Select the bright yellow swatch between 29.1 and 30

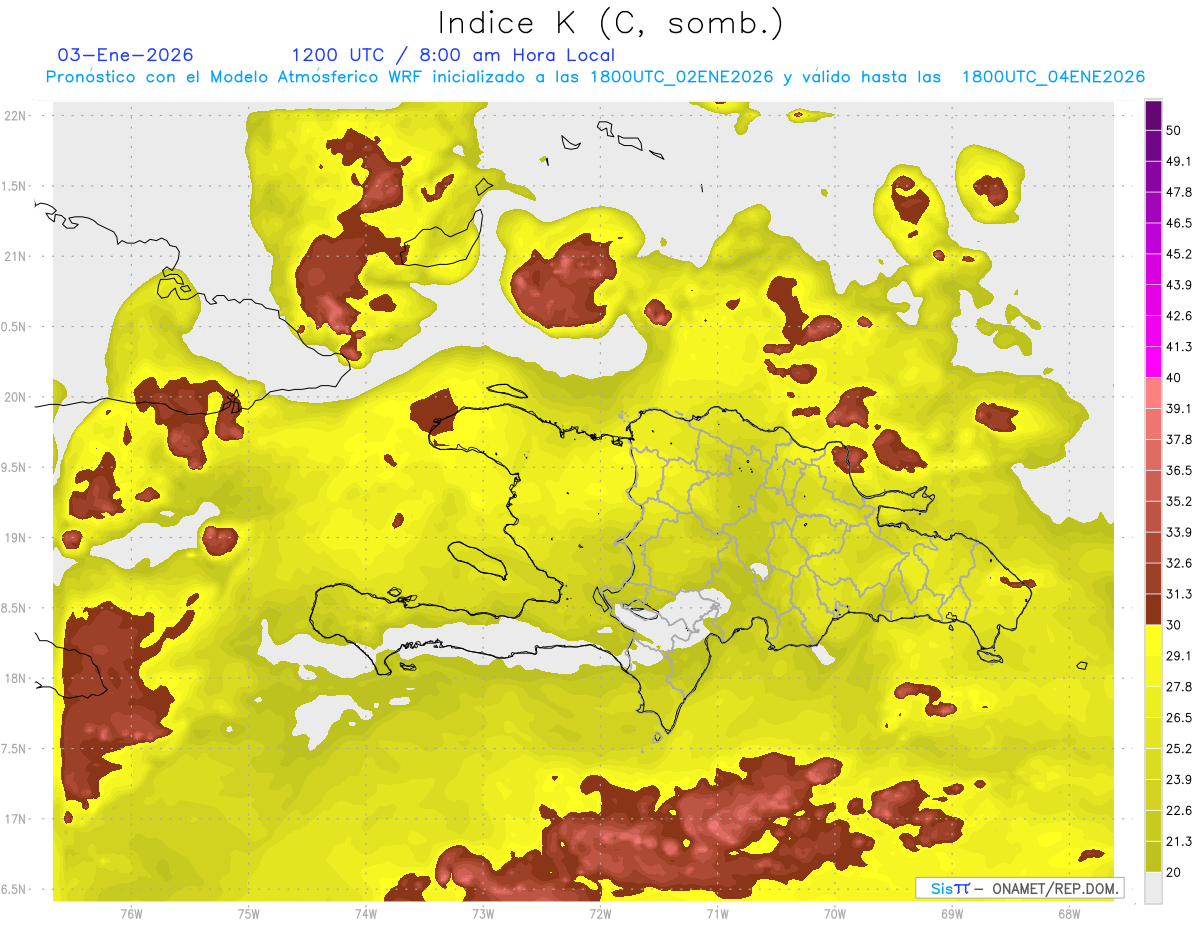click(x=1153, y=640)
